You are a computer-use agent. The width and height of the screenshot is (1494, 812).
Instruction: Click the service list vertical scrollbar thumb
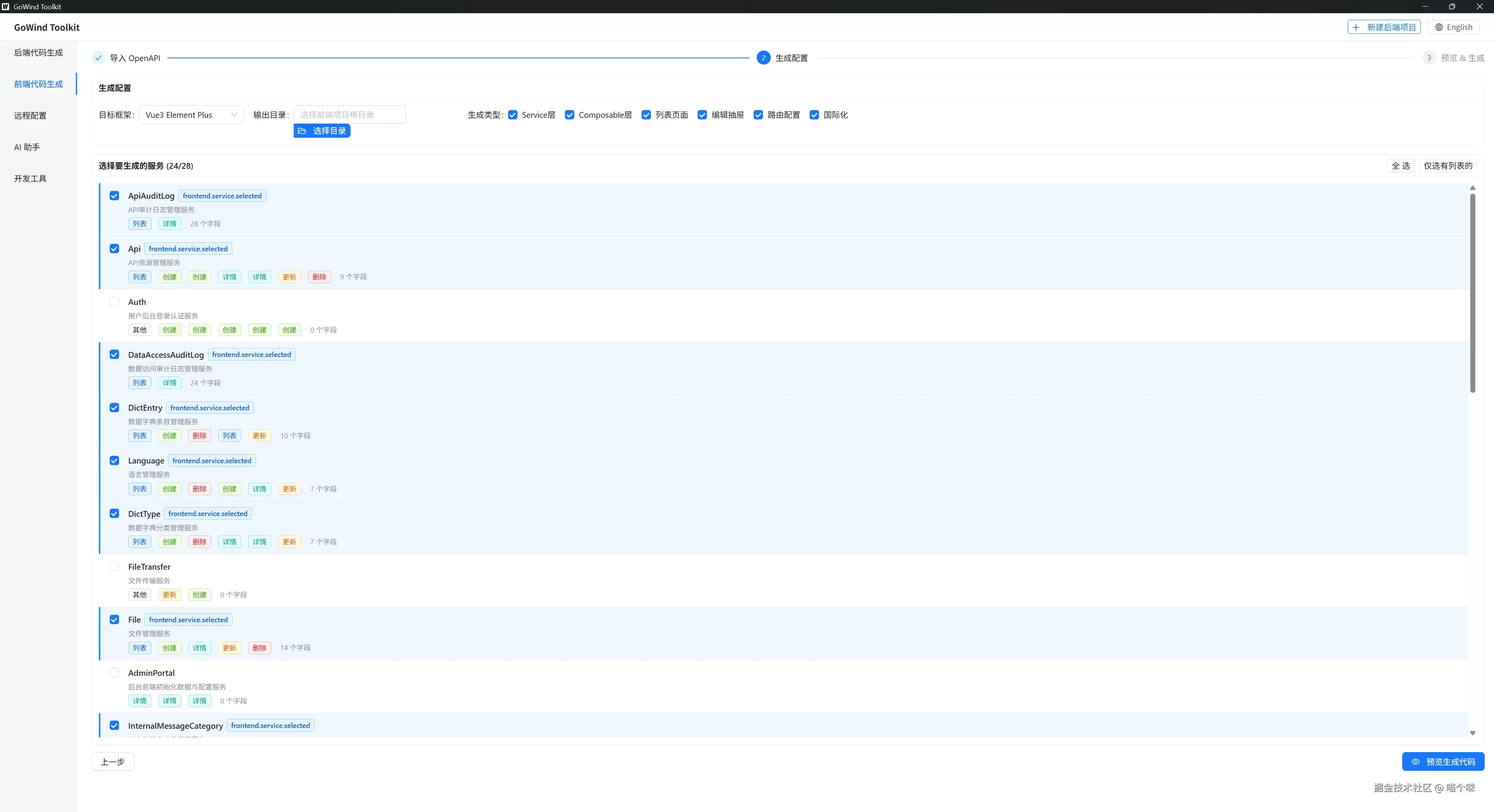coord(1473,293)
